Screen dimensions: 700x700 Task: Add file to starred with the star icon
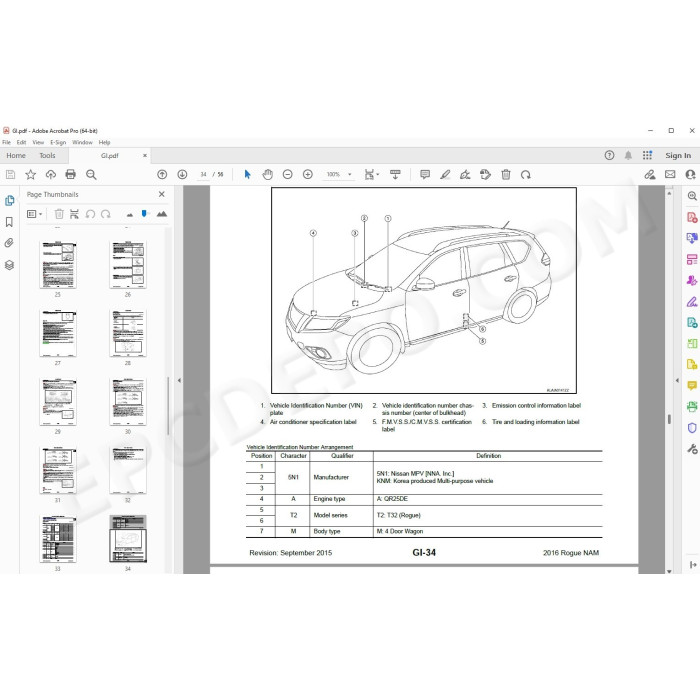coord(30,175)
